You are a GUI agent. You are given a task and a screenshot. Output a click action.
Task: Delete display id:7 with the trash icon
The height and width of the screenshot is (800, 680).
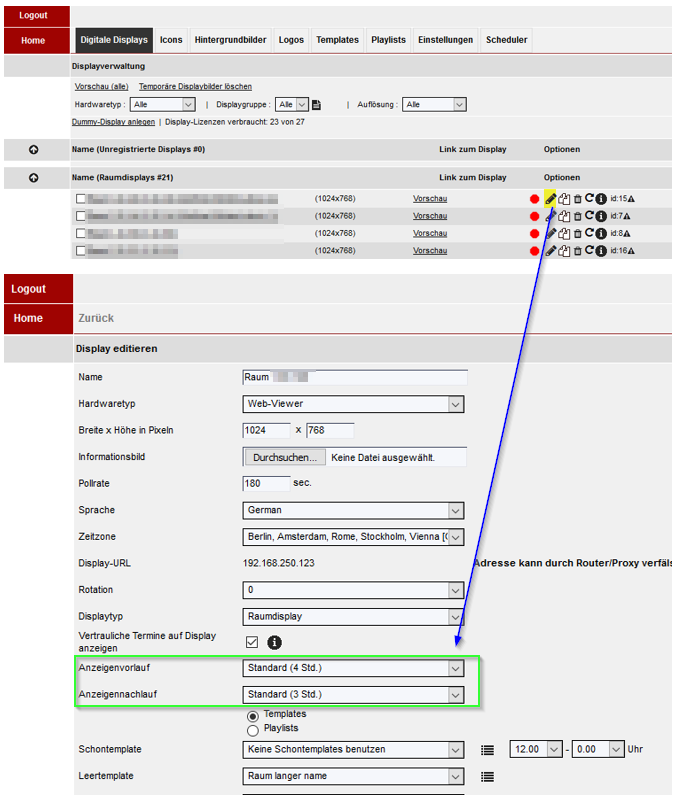coord(577,217)
